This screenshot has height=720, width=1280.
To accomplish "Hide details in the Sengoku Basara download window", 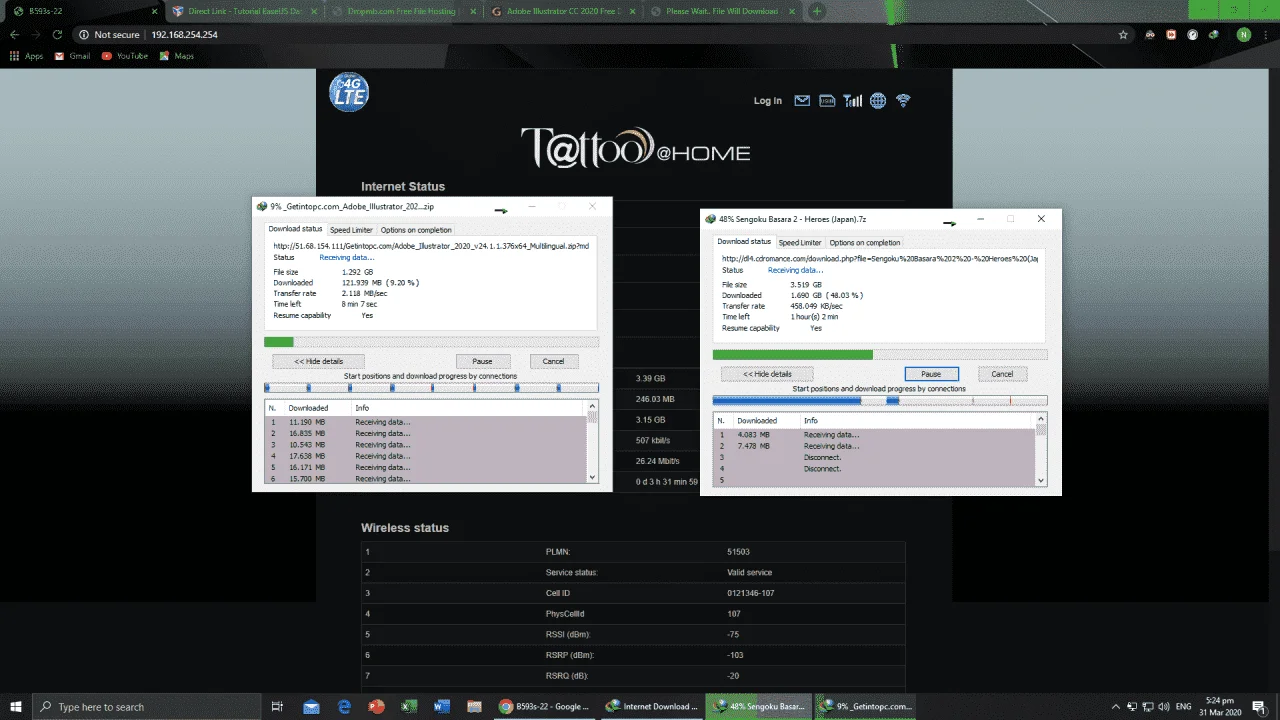I will coord(767,374).
